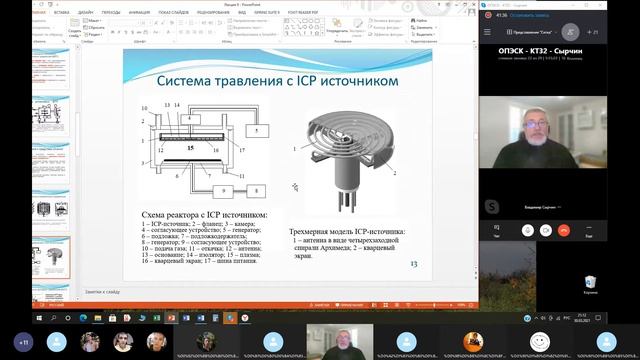Expand the Заливка фигуры fill dropdown

point(386,20)
